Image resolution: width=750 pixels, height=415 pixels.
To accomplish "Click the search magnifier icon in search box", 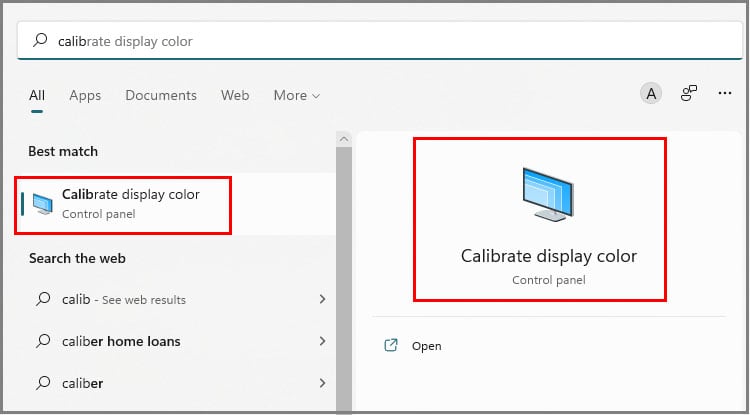I will [40, 40].
